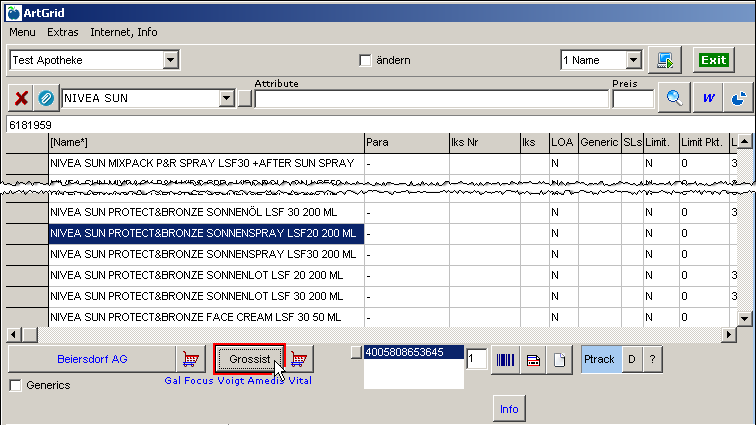Expand the 1 Name dropdown
The width and height of the screenshot is (756, 425).
[633, 61]
